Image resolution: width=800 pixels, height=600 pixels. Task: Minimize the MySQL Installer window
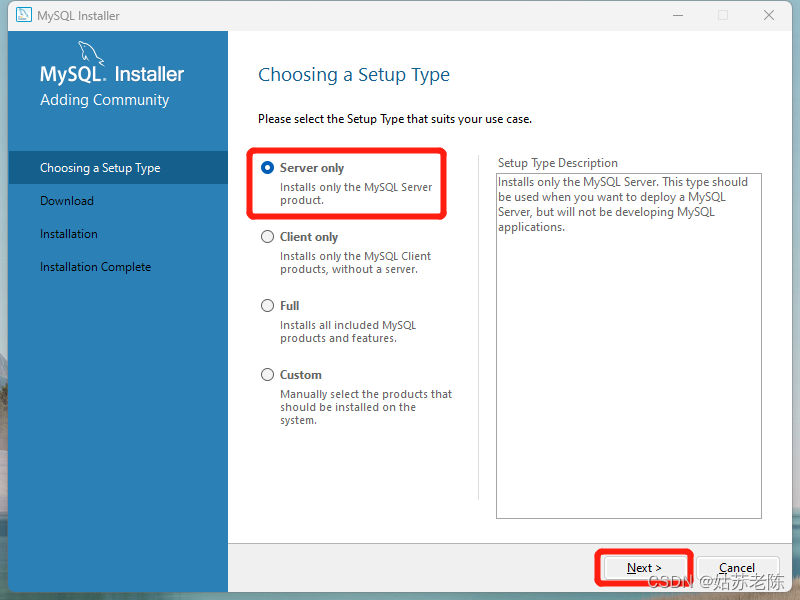click(678, 15)
